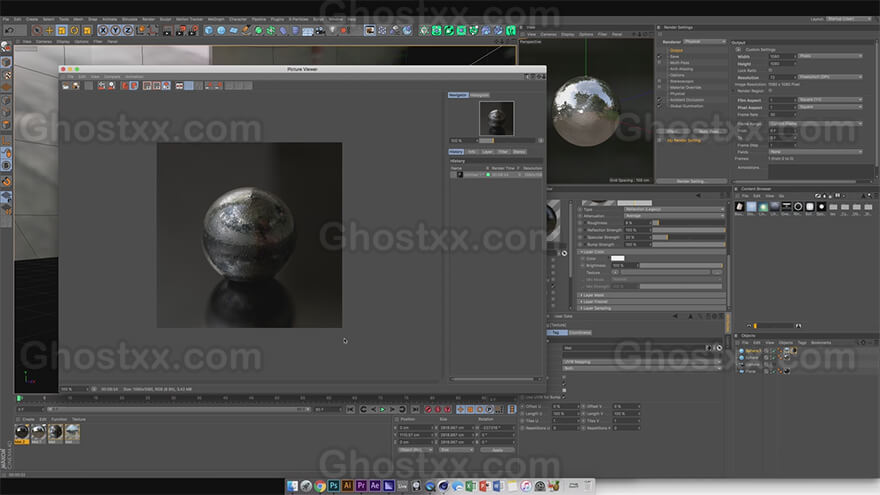Open the Picture Viewer File menu

pos(71,76)
